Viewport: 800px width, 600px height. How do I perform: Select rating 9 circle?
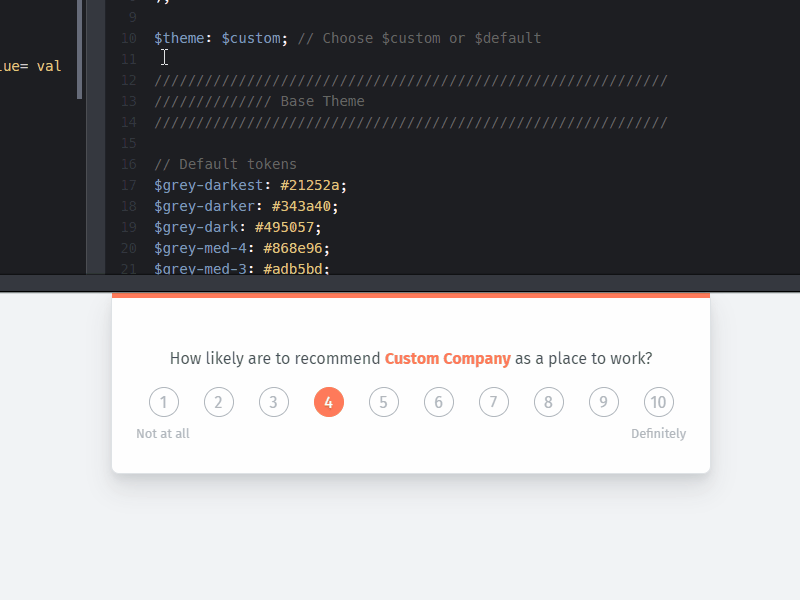tap(604, 402)
